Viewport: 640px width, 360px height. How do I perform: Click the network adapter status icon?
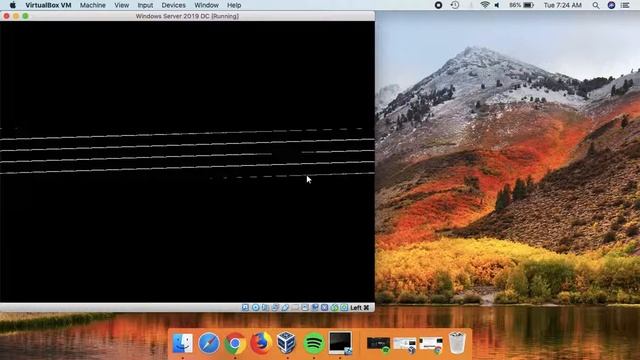(275, 307)
